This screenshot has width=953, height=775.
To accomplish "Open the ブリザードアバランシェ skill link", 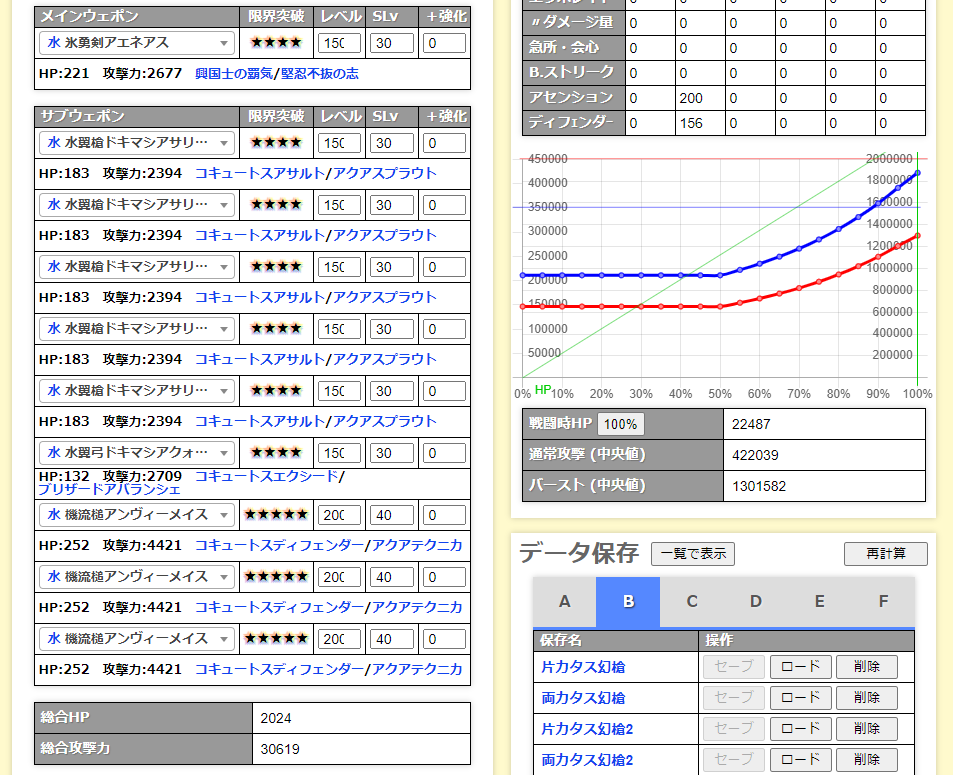I will (109, 489).
